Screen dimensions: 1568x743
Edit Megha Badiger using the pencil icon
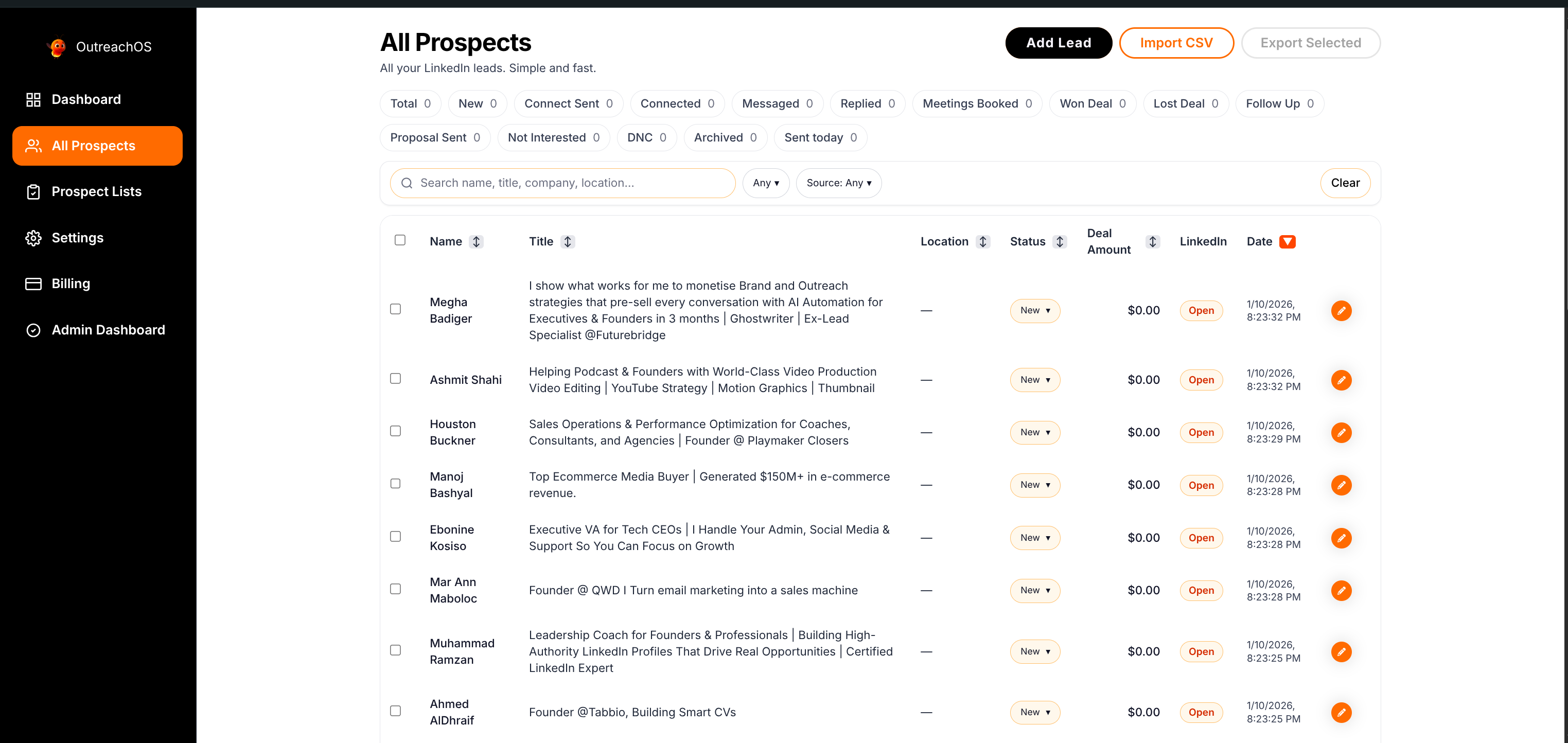pos(1342,310)
